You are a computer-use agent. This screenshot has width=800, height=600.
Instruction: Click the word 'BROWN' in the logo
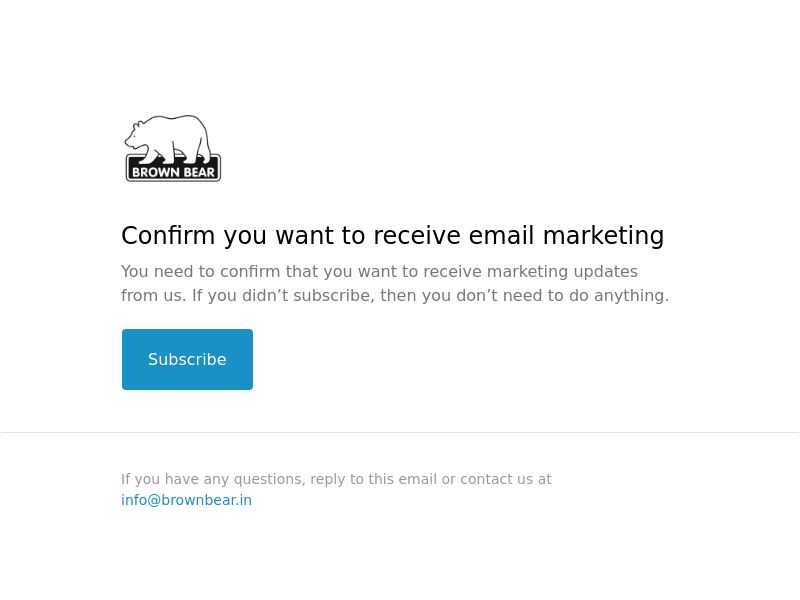click(x=156, y=172)
